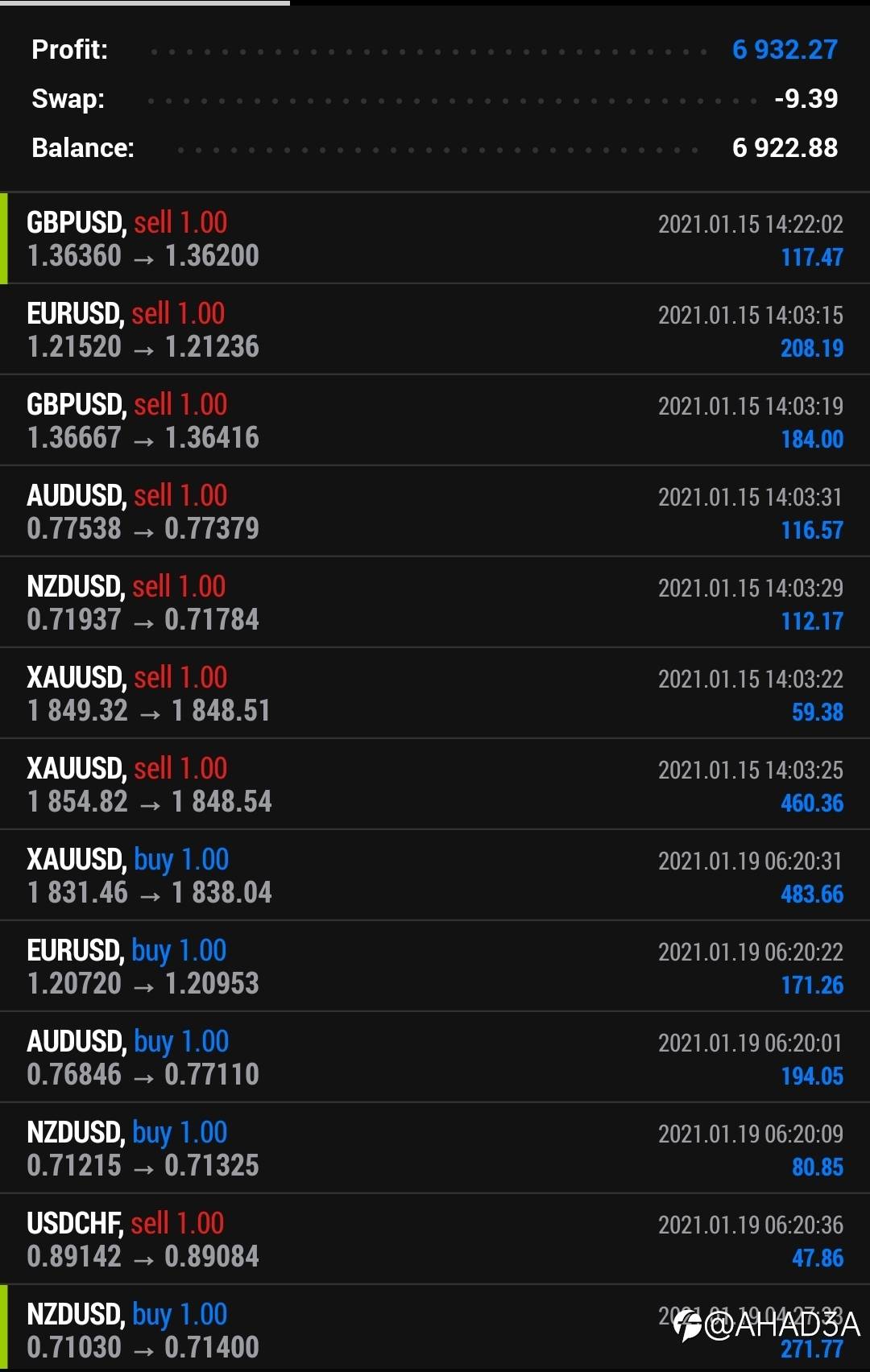
Task: Expand the EURUSD buy 1.20720 trade details
Action: tap(435, 967)
